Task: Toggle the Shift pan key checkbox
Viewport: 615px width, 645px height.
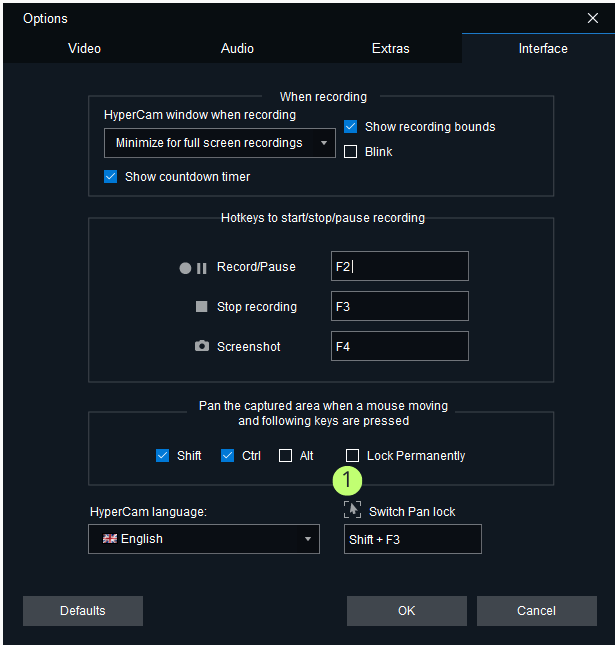Action: pos(162,455)
